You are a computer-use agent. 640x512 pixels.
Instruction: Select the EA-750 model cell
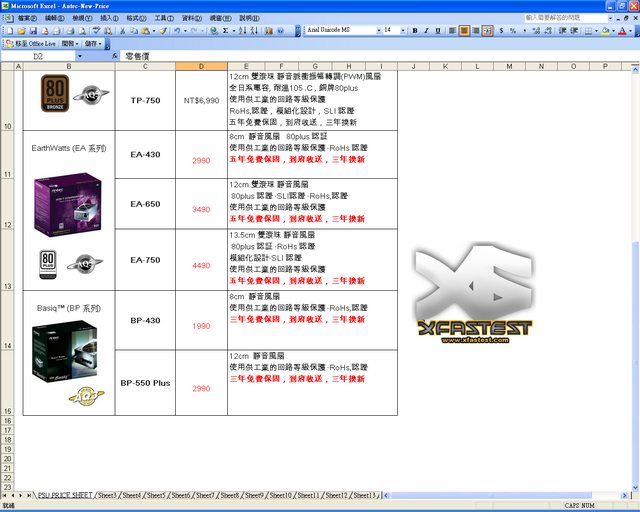tap(145, 260)
